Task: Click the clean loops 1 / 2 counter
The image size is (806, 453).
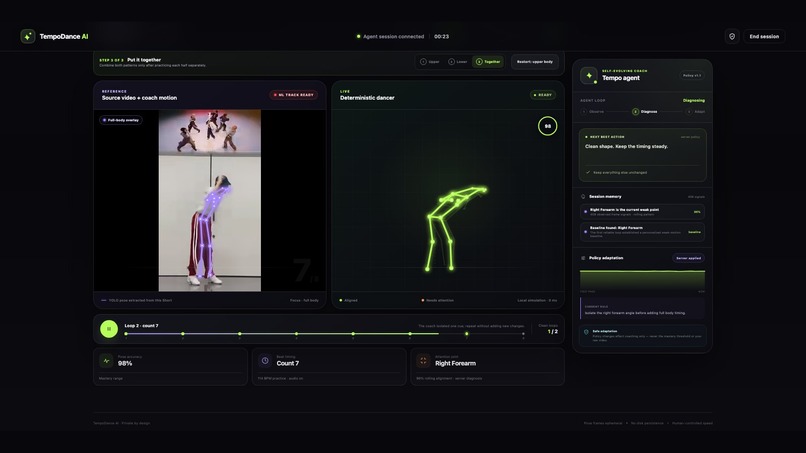Action: [x=553, y=332]
